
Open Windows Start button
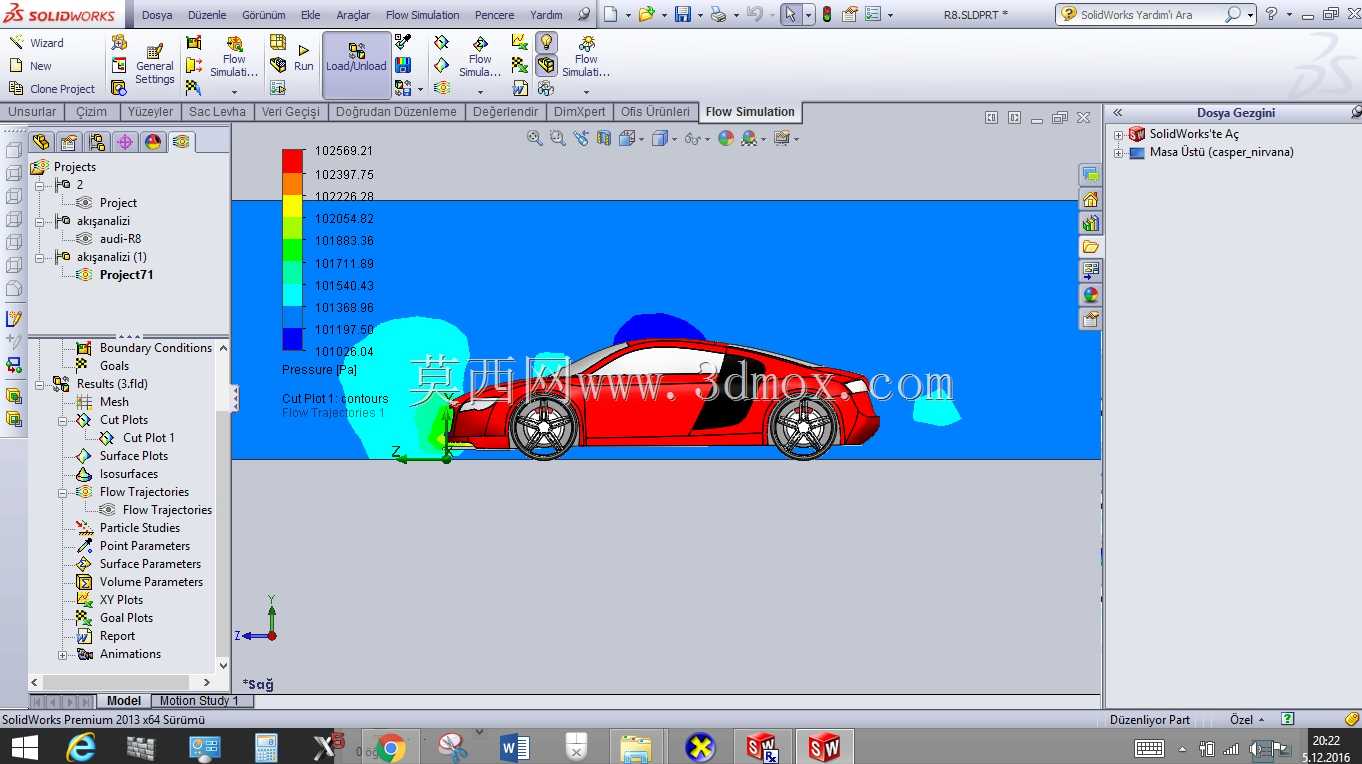(24, 747)
